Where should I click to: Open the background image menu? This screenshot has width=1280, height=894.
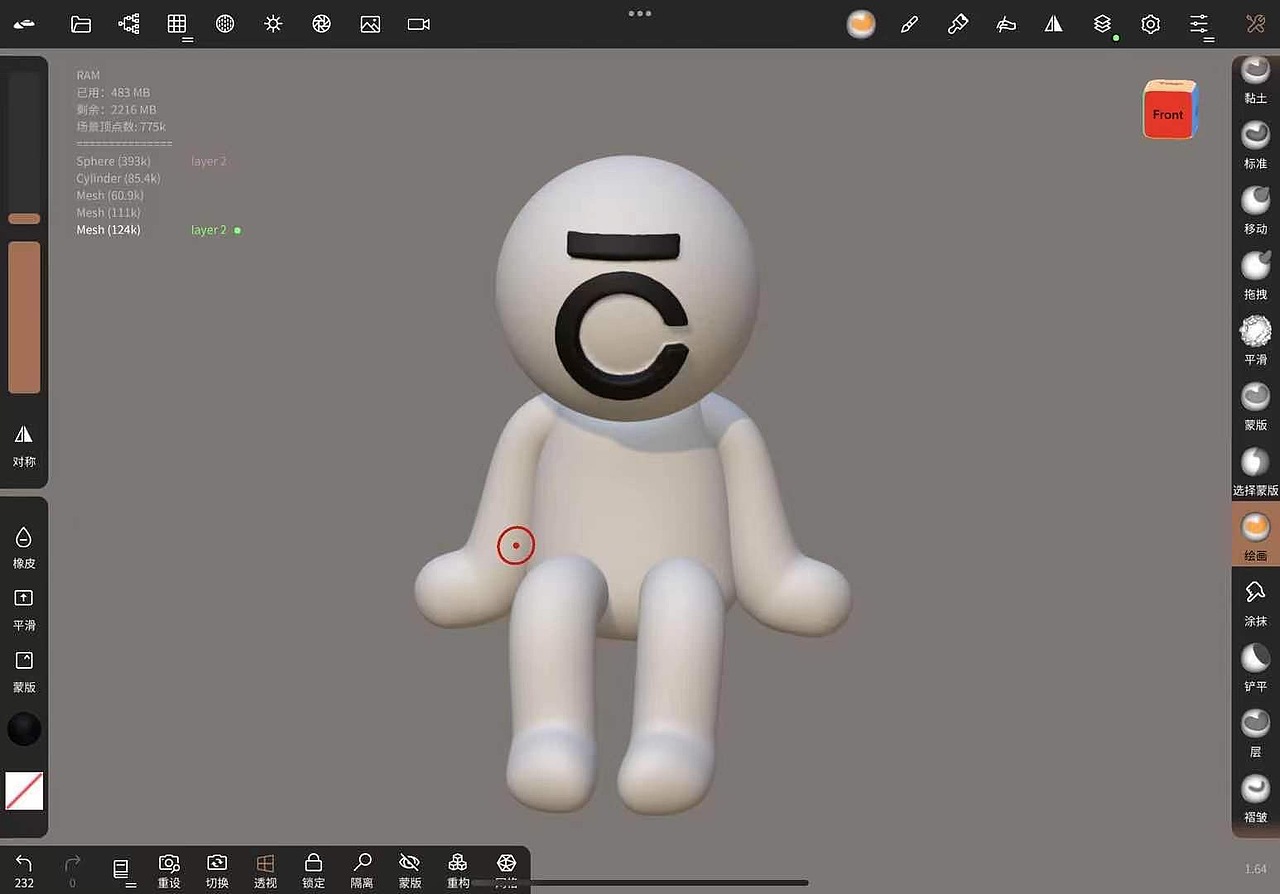tap(370, 24)
